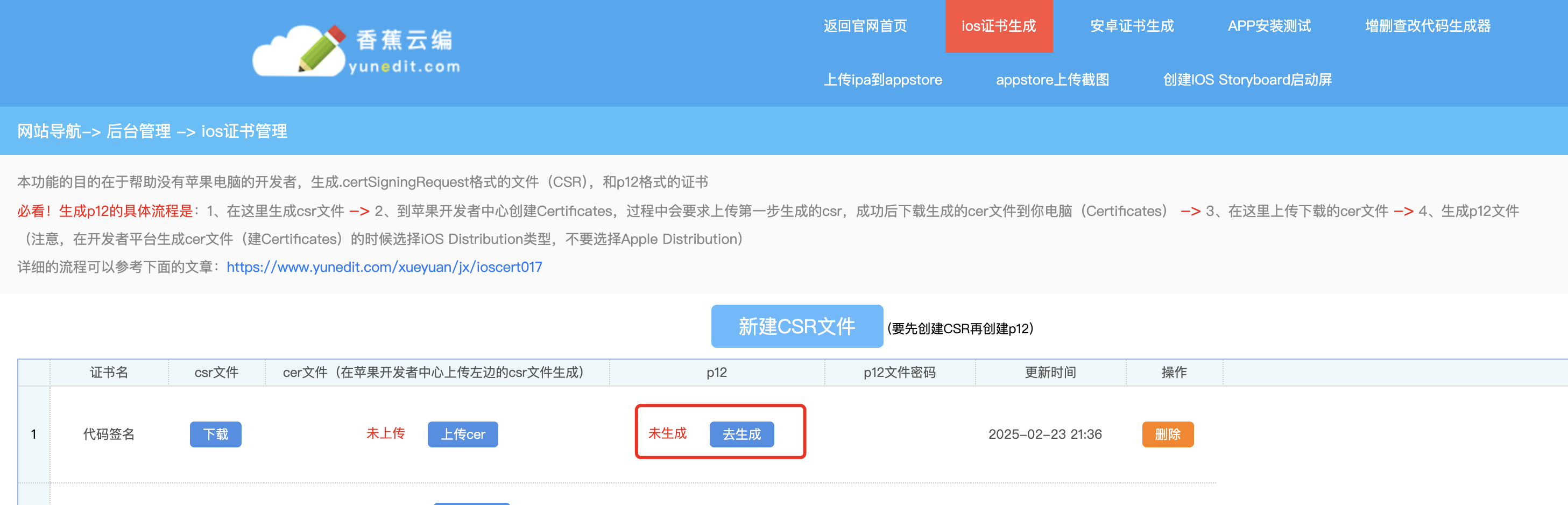Click the 上传cer button
1568x505 pixels.
click(x=463, y=434)
